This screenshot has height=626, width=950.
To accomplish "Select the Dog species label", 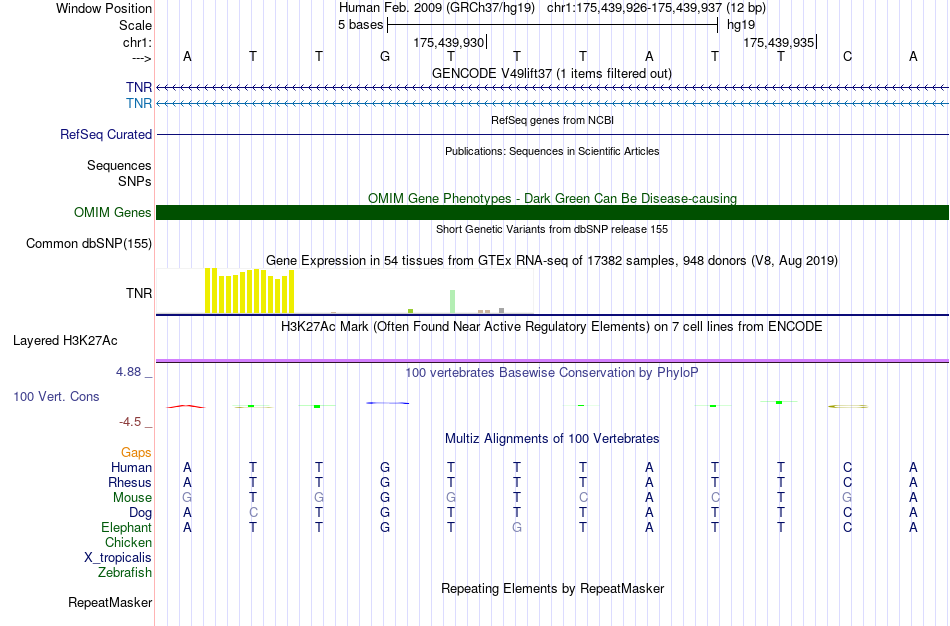I will tap(141, 513).
